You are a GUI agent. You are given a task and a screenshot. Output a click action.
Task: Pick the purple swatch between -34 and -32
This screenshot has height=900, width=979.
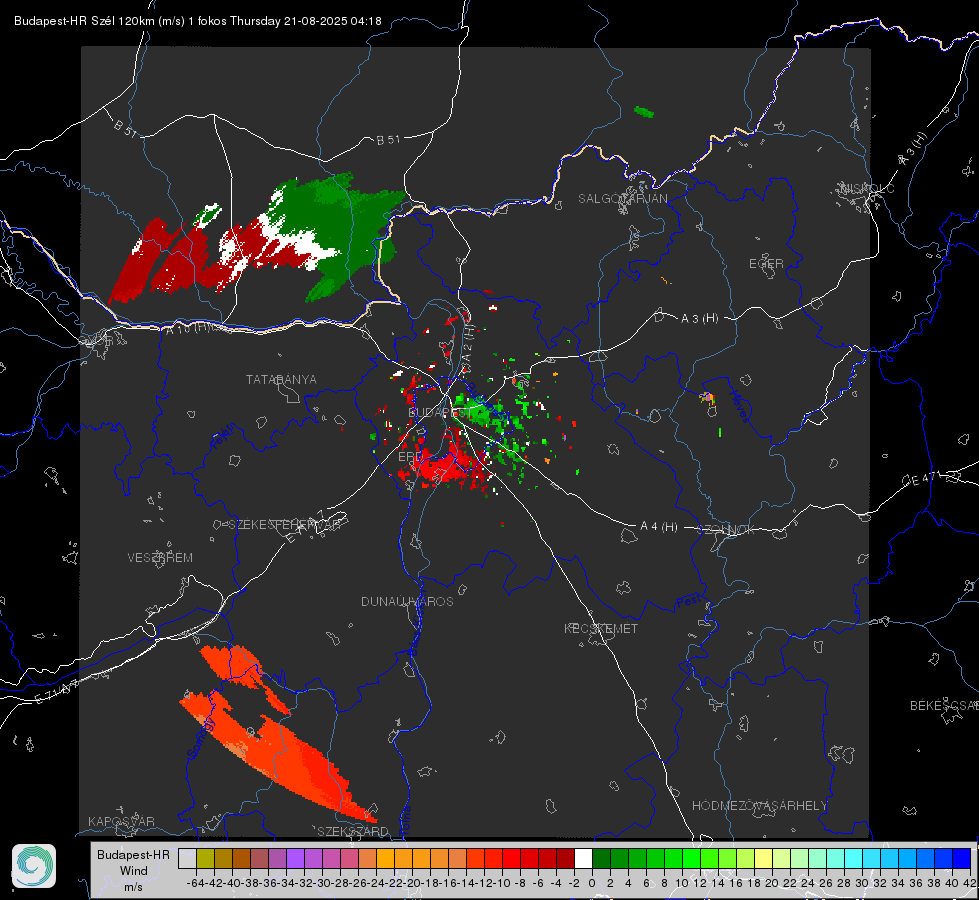[x=295, y=858]
